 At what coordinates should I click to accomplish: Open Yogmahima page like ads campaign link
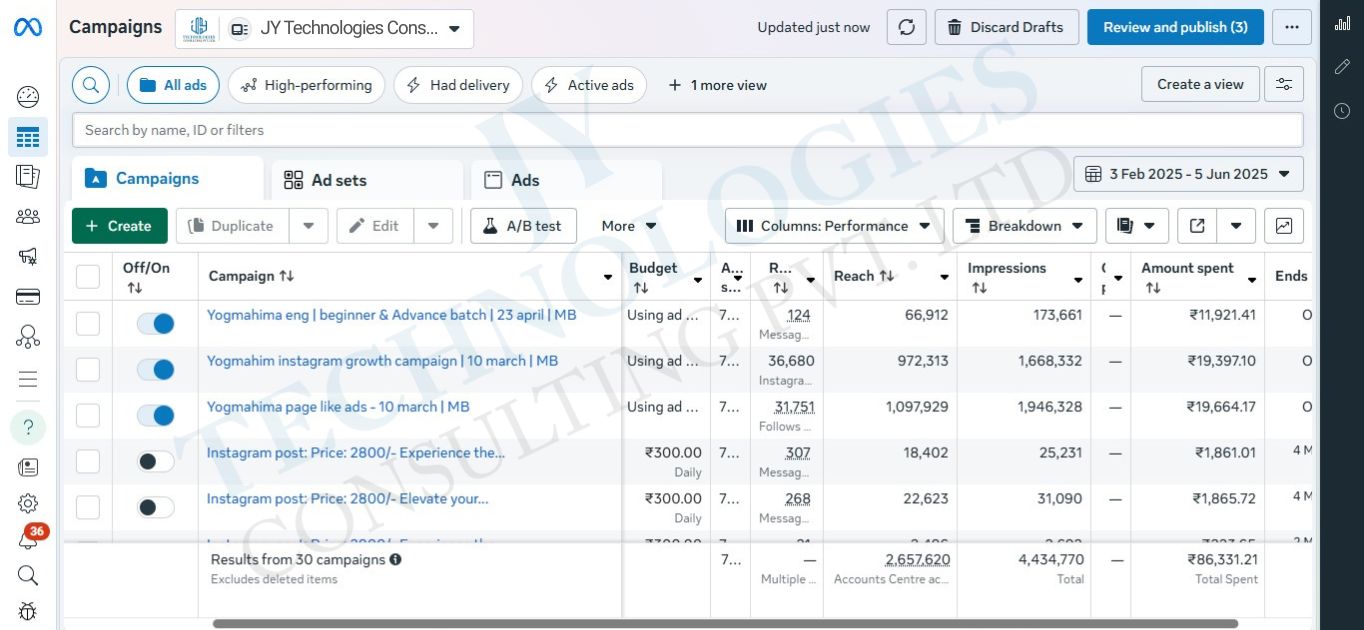point(338,407)
